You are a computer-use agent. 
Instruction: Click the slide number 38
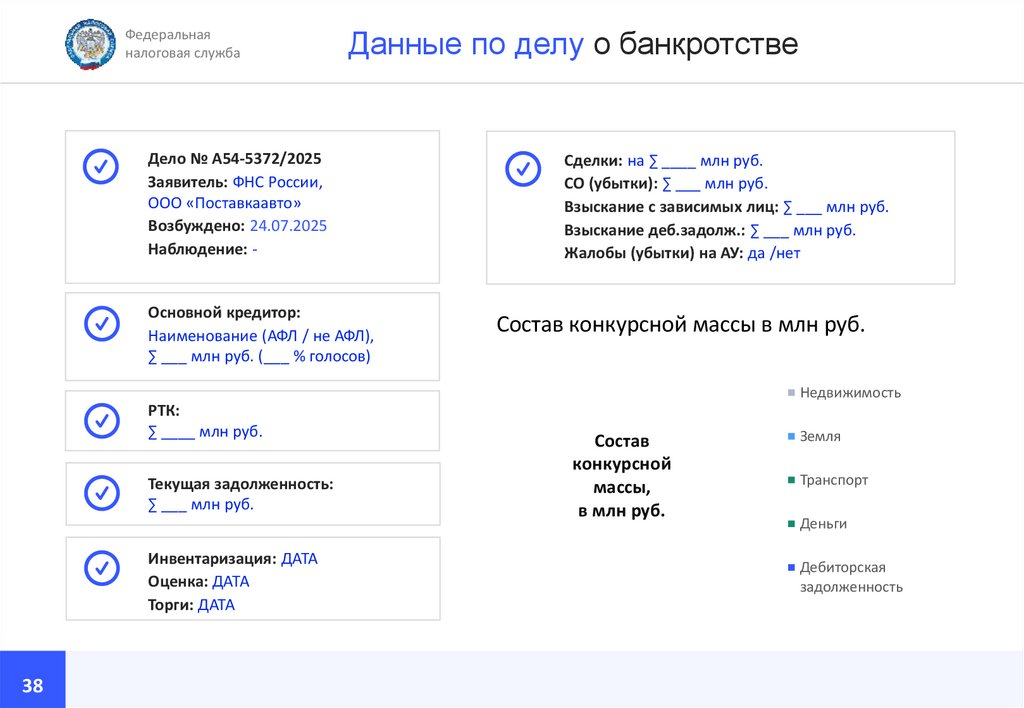(x=33, y=685)
